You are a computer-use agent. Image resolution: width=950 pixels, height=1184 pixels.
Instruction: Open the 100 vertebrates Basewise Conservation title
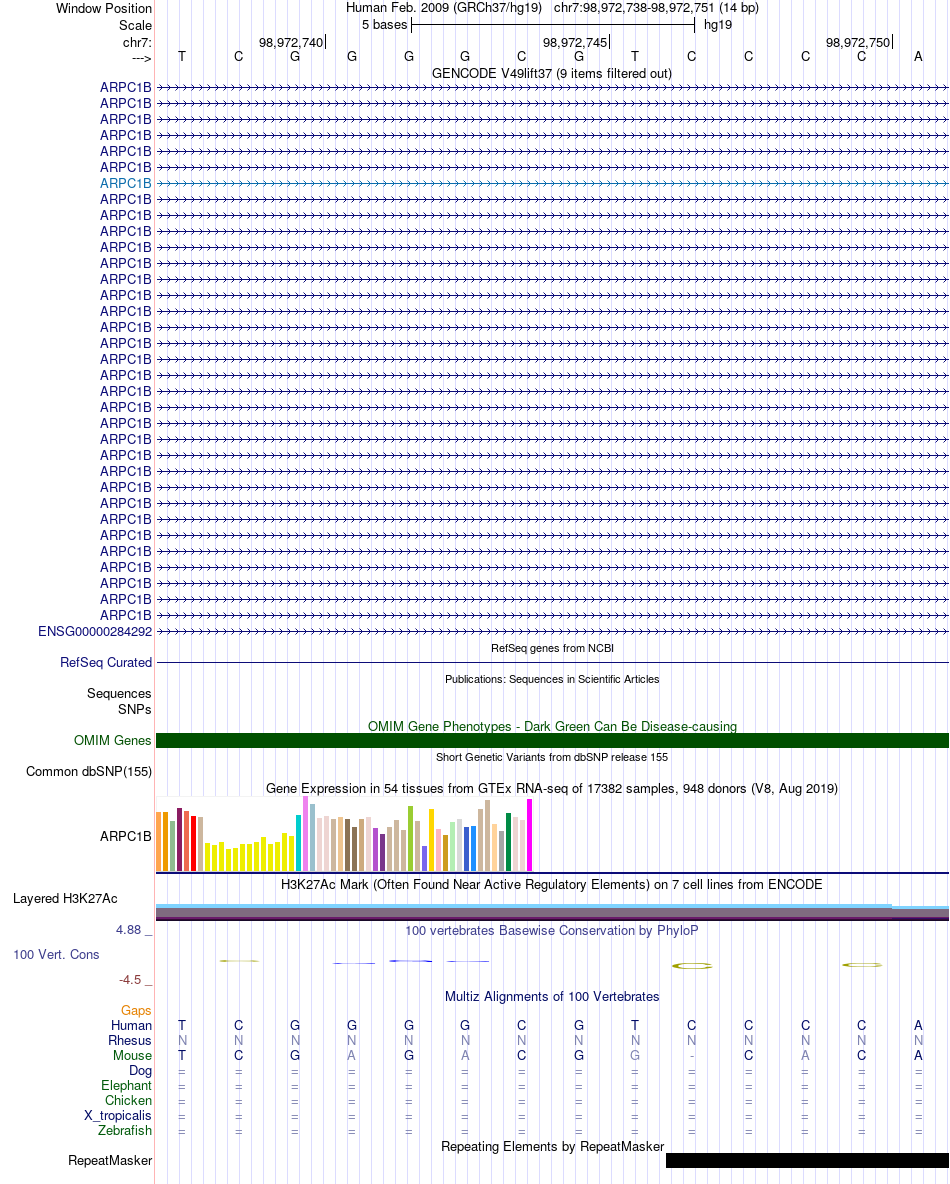(551, 930)
